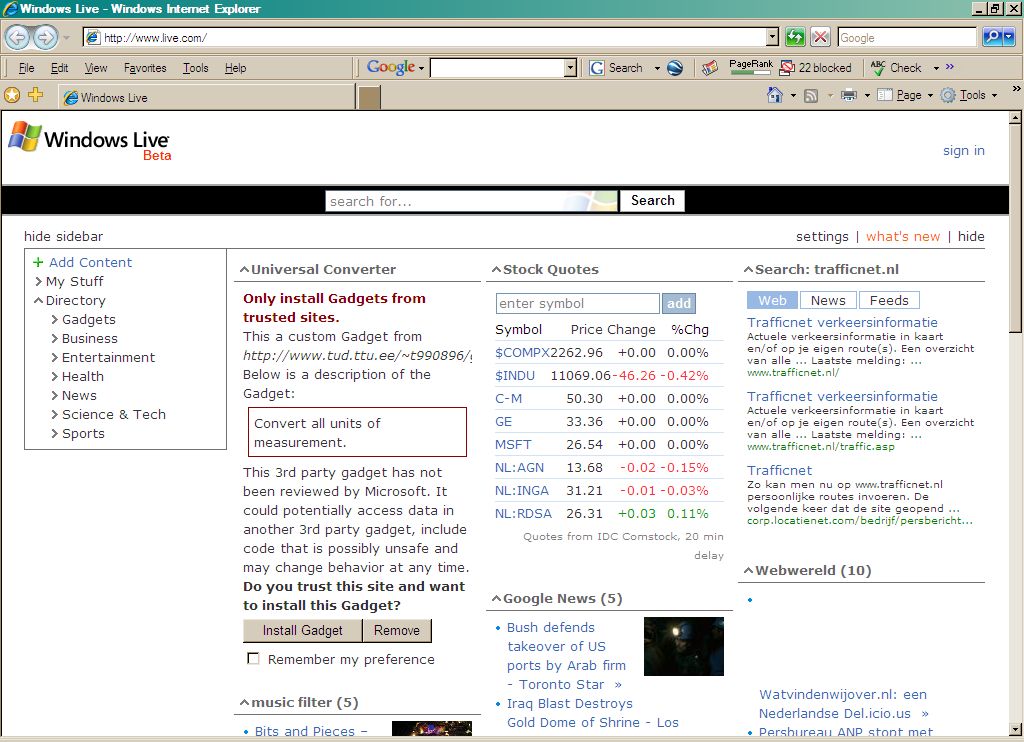Viewport: 1024px width, 742px height.
Task: Open the File menu
Action: (27, 68)
